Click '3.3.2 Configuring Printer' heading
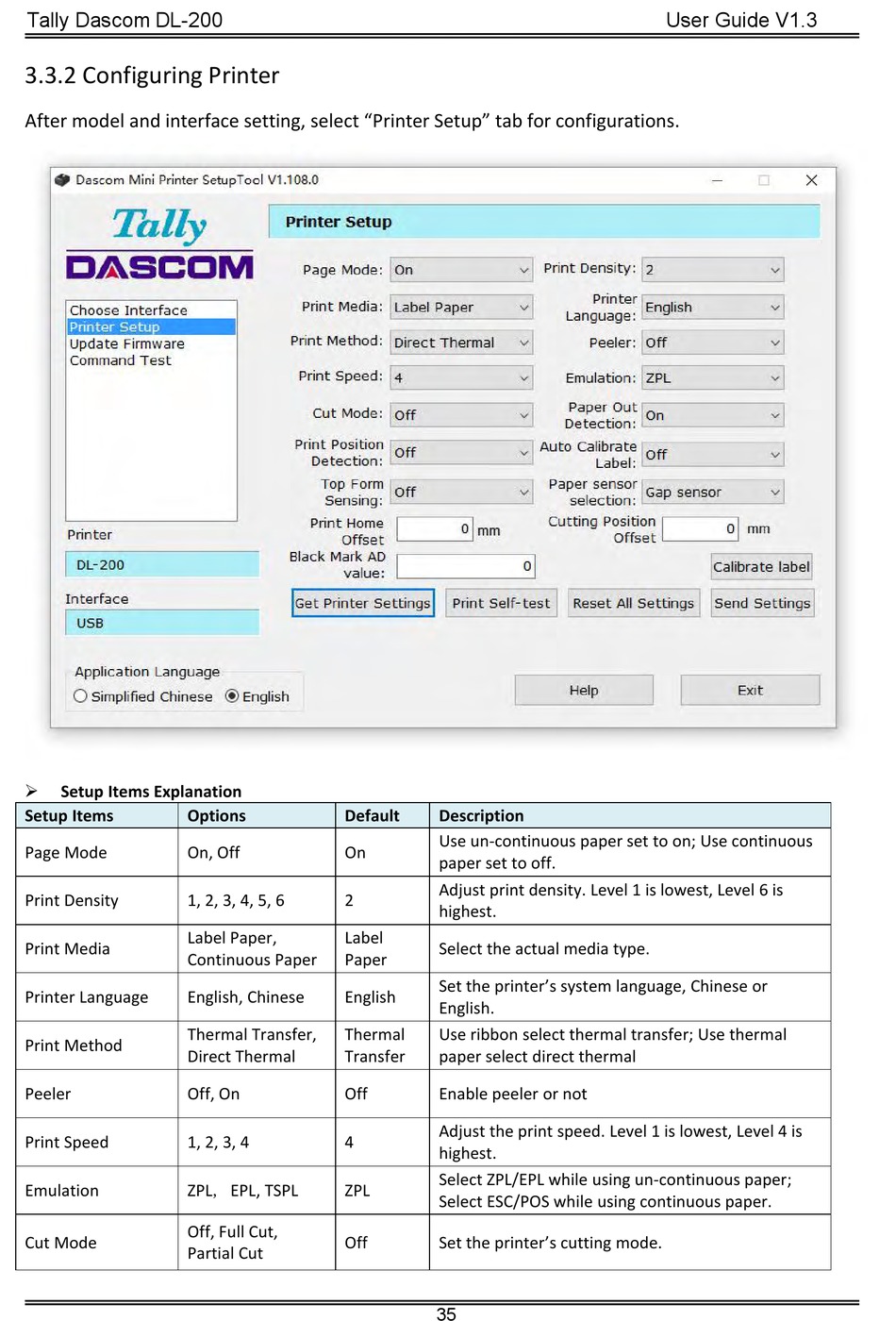The image size is (896, 1321). [x=152, y=75]
